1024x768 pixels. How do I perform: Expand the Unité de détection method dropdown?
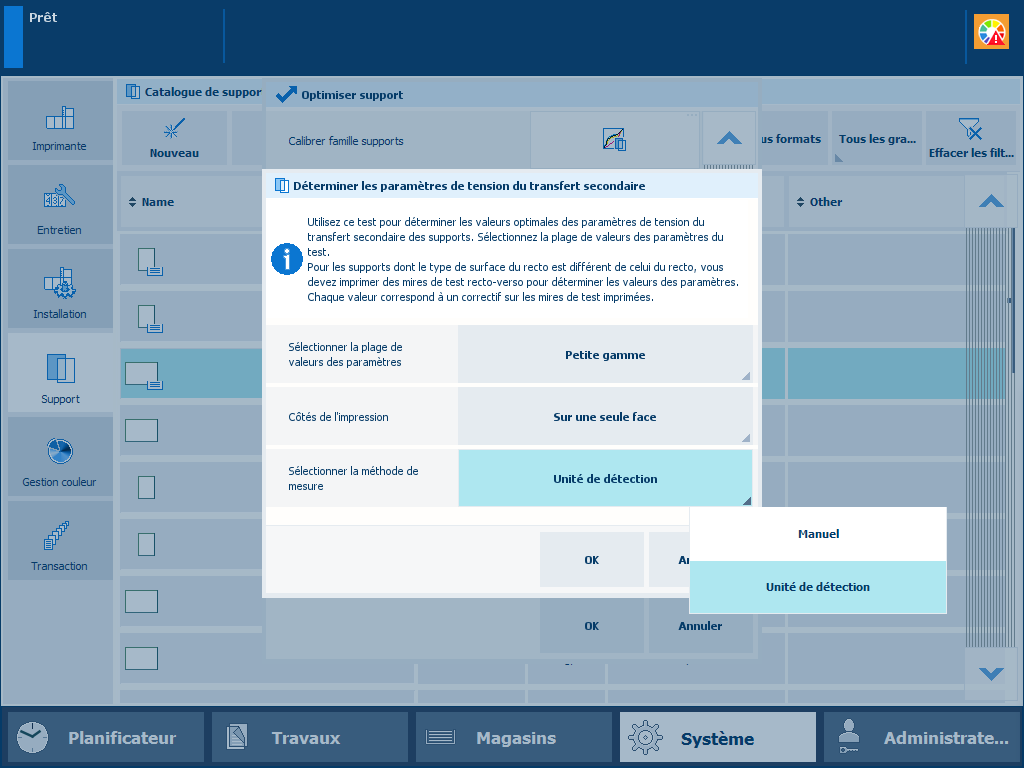[x=605, y=479]
